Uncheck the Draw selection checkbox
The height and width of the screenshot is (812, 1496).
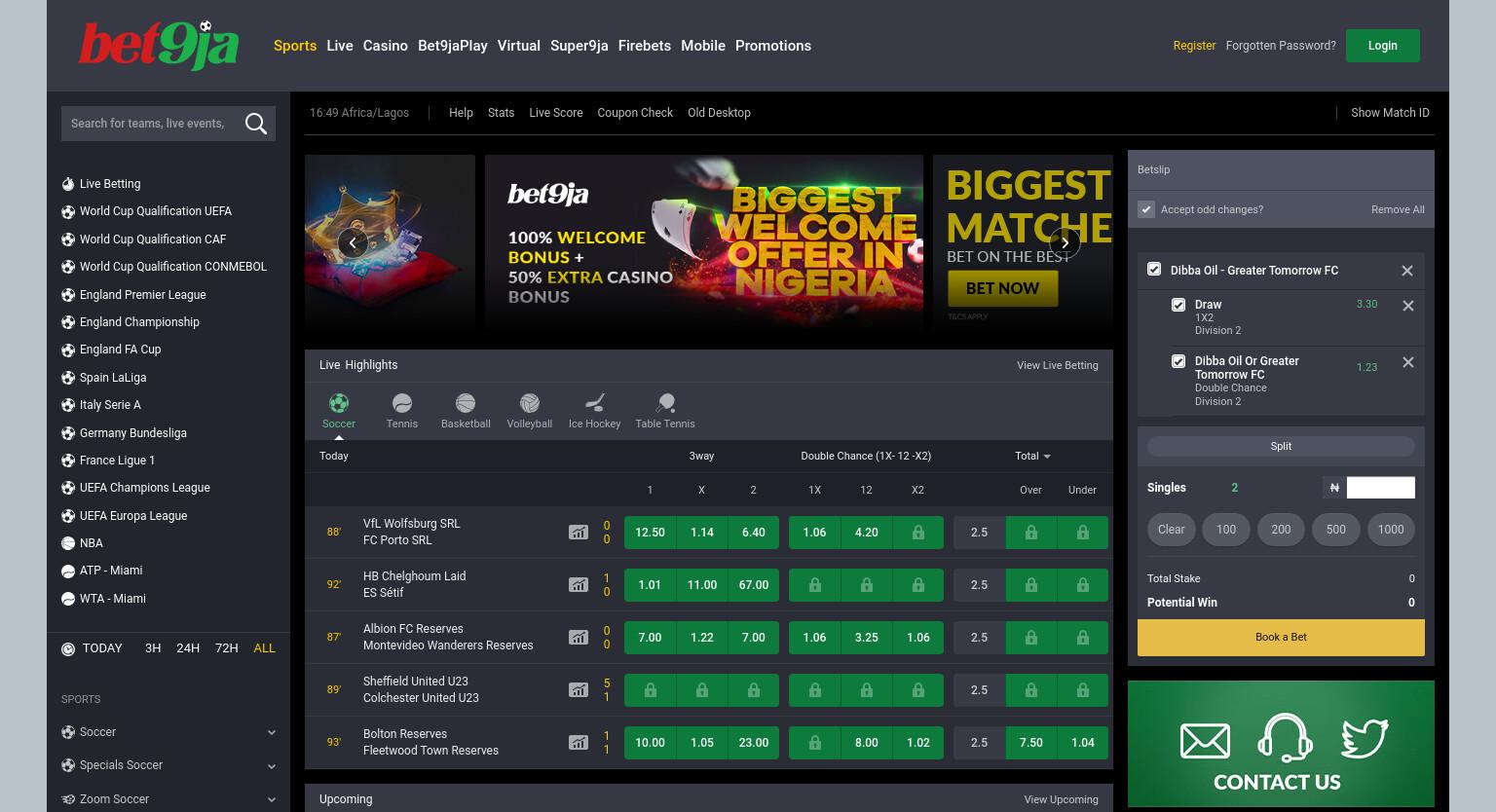(x=1178, y=305)
